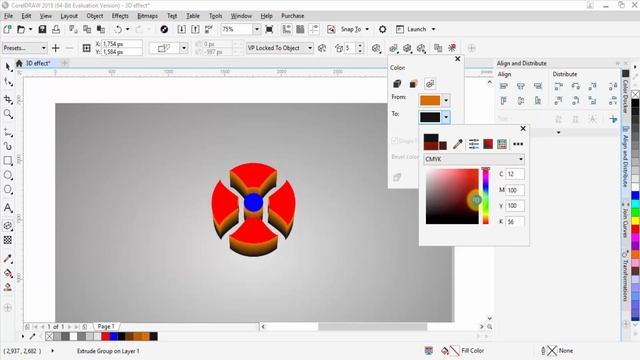Open the zoom level 75% dropdown

tap(257, 29)
